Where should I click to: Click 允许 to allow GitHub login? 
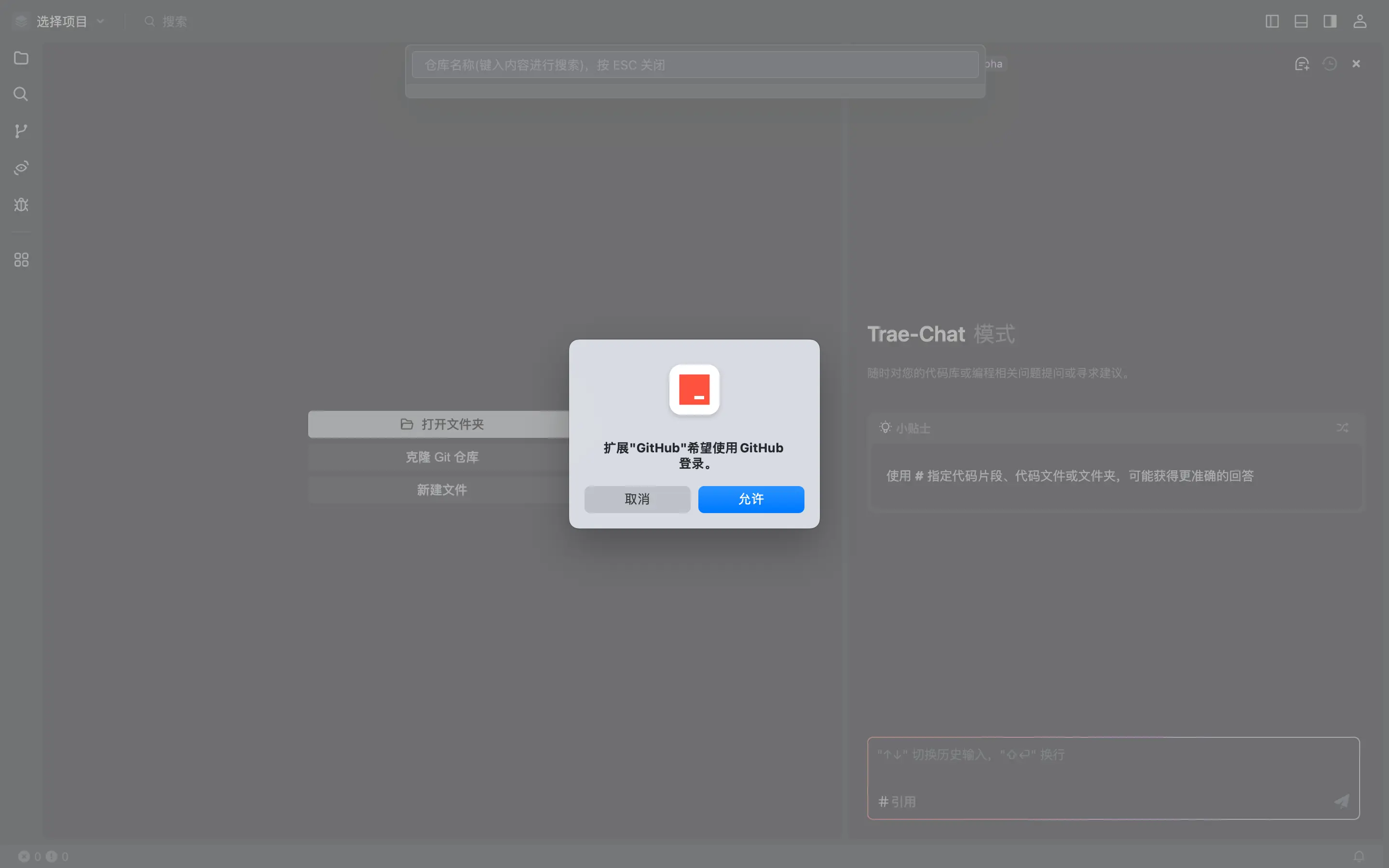coord(751,499)
